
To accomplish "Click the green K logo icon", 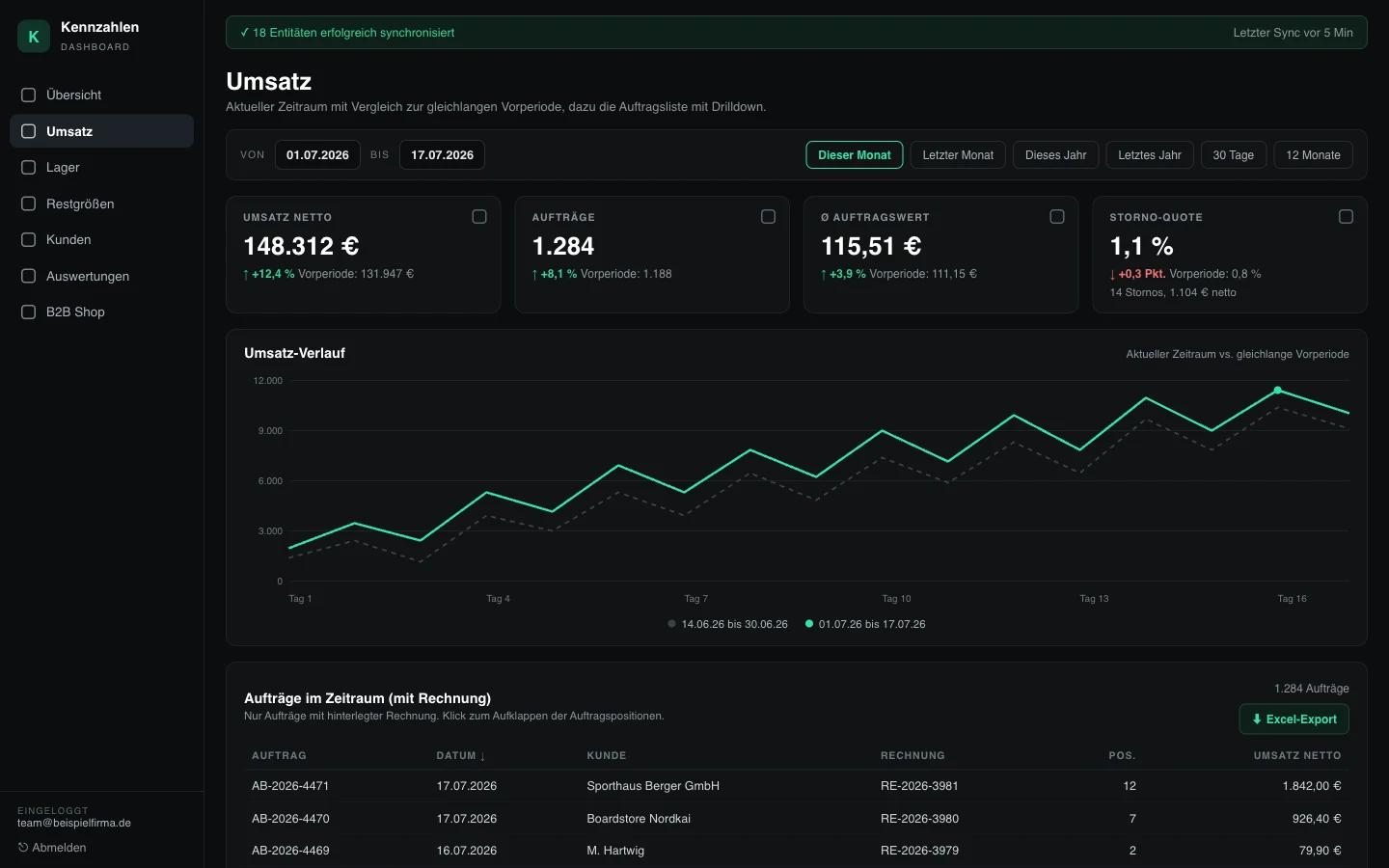I will click(x=34, y=37).
